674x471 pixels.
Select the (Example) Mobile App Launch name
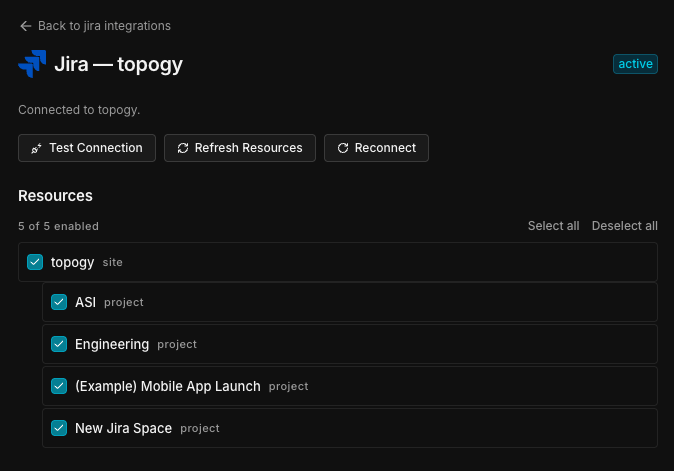click(168, 386)
